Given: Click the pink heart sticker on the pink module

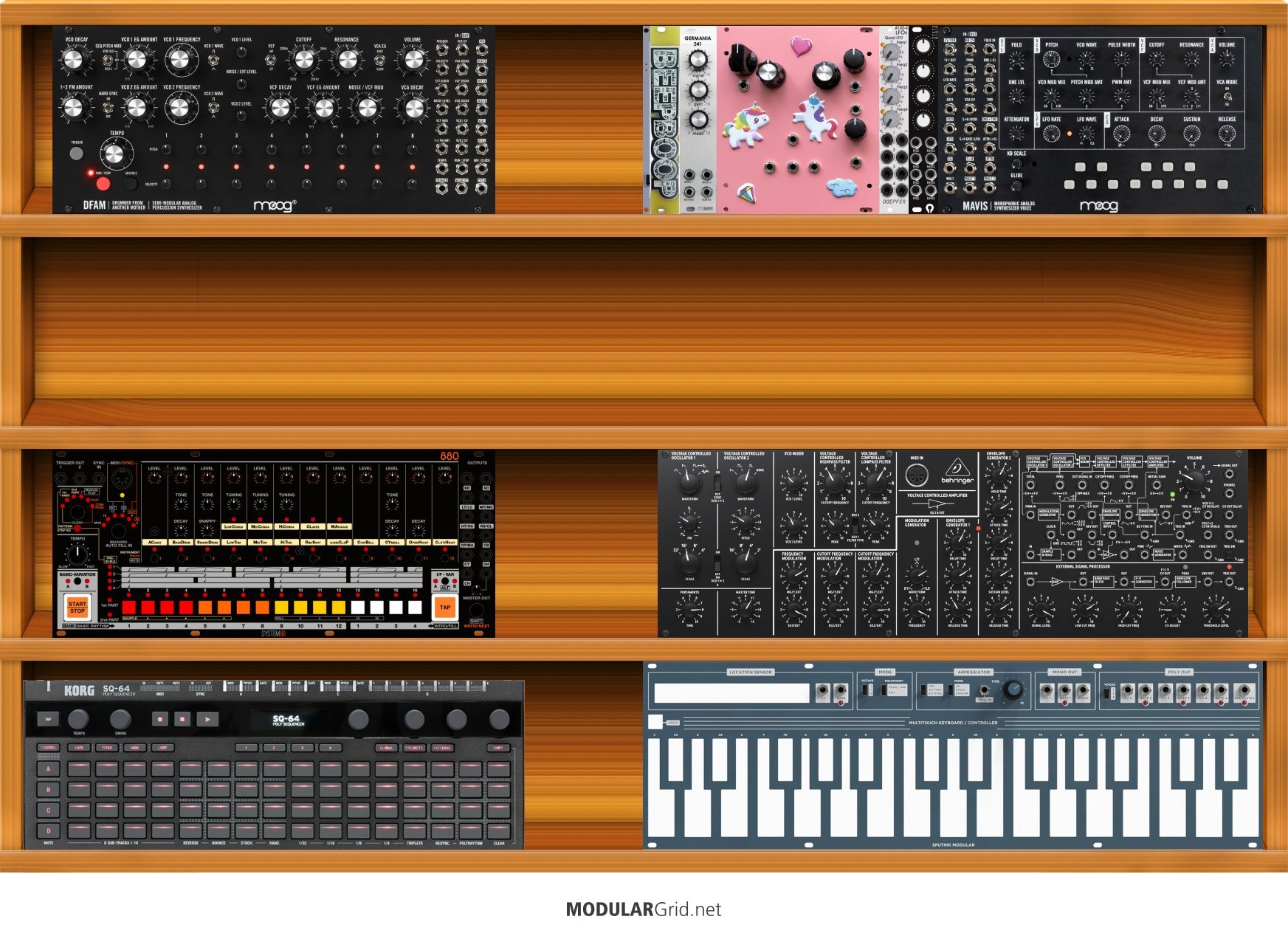Looking at the screenshot, I should pyautogui.click(x=801, y=47).
